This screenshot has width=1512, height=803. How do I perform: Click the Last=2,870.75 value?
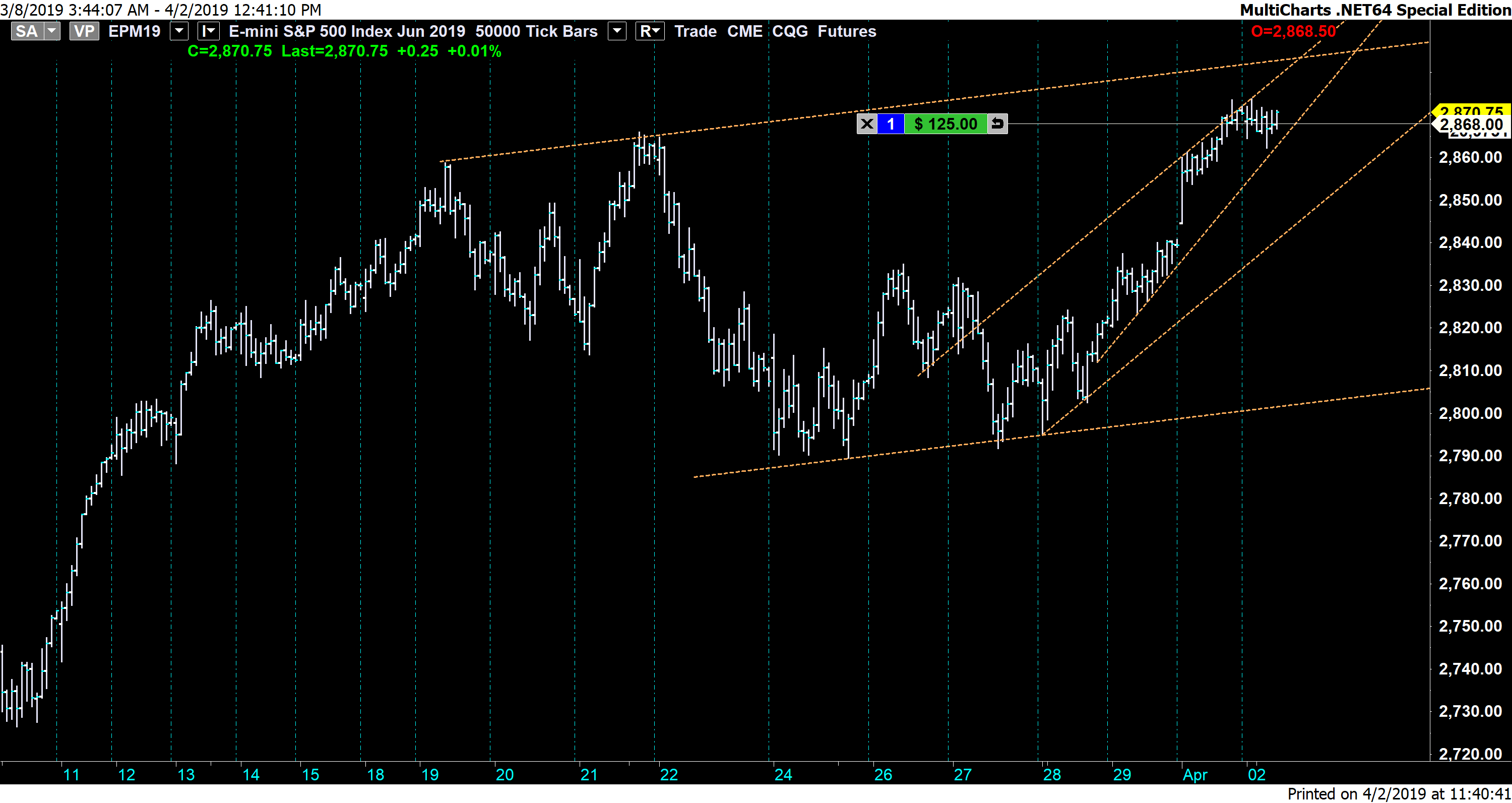(335, 51)
